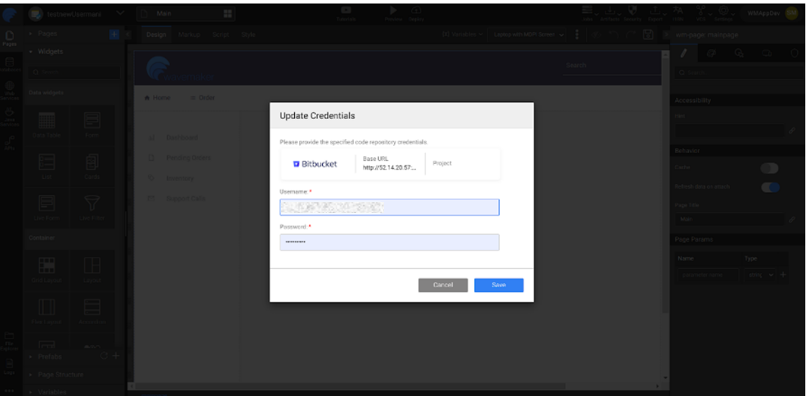Open Web Services in left rail
Screen dimensions: 807x397
tap(9, 90)
